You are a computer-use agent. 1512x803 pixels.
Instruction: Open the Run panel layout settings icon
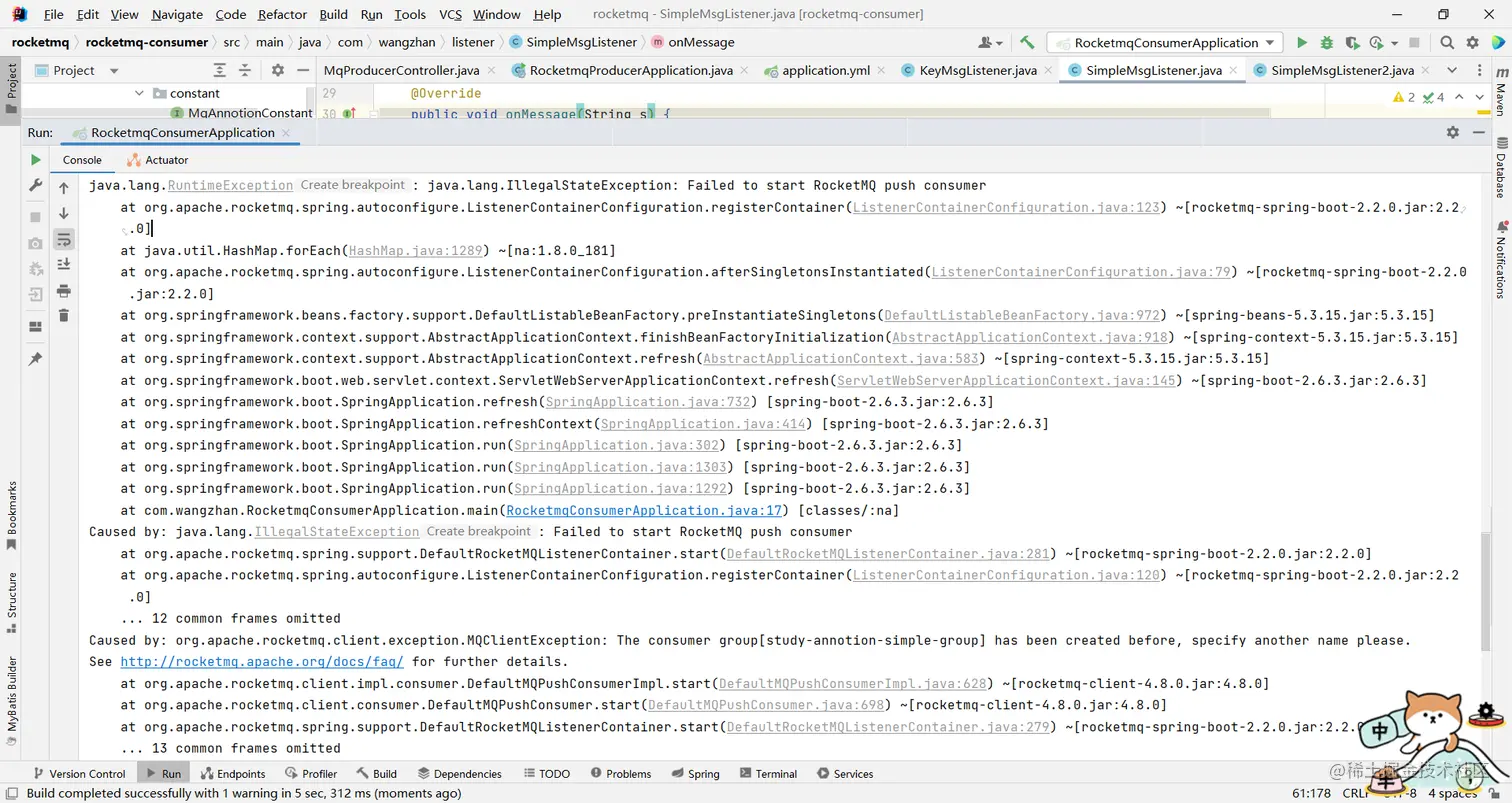[x=35, y=327]
